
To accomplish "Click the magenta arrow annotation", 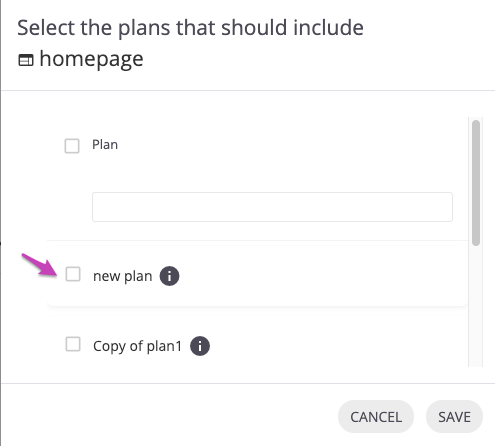I will pos(39,265).
